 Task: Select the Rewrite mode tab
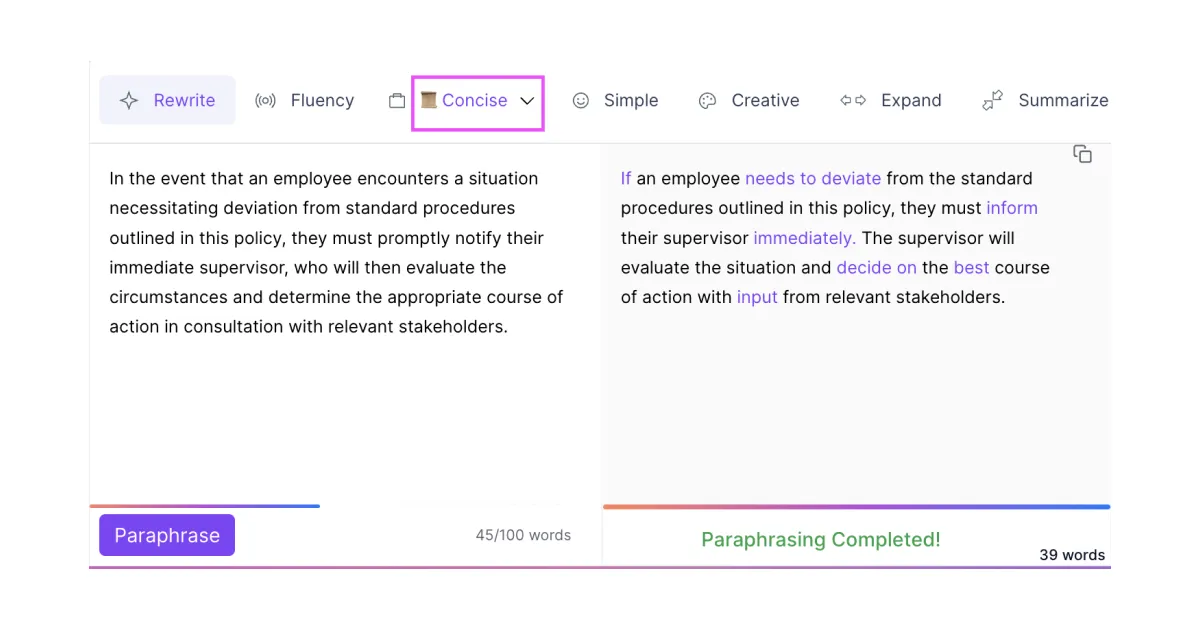point(167,100)
